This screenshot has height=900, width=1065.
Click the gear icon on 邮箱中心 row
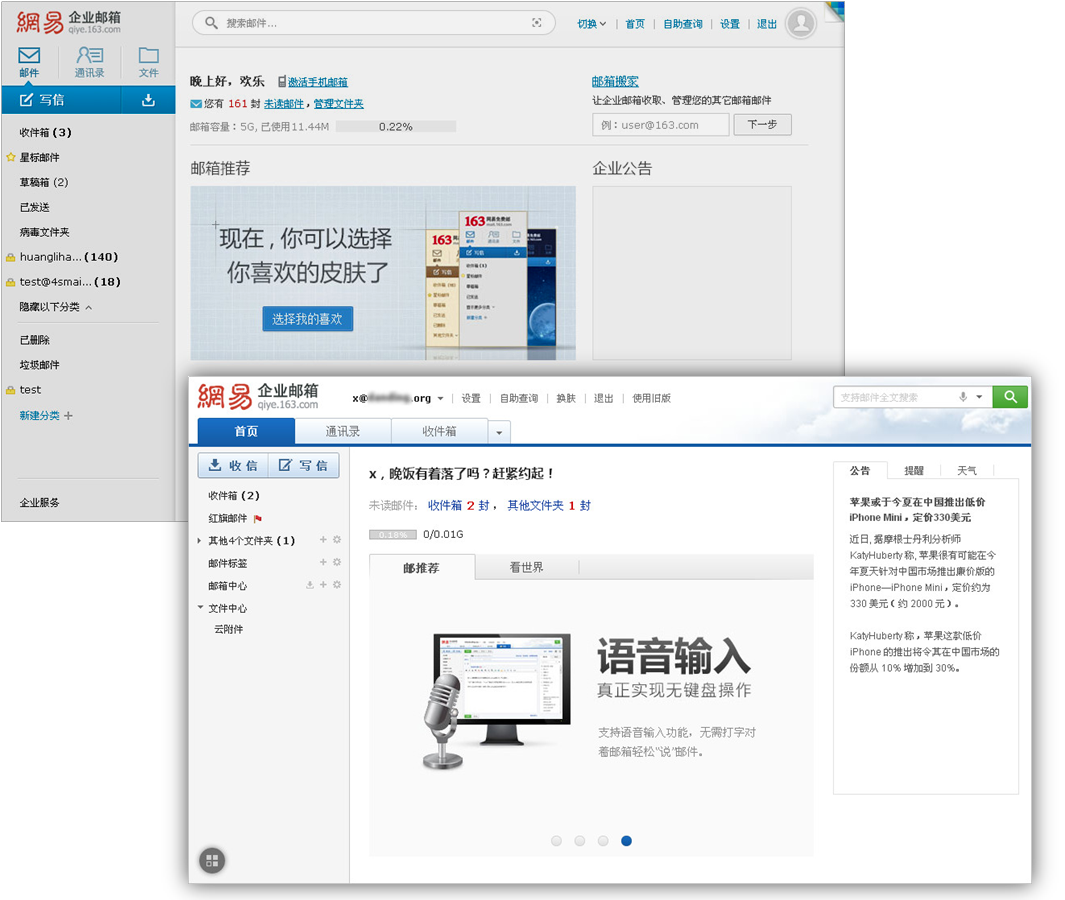point(337,585)
